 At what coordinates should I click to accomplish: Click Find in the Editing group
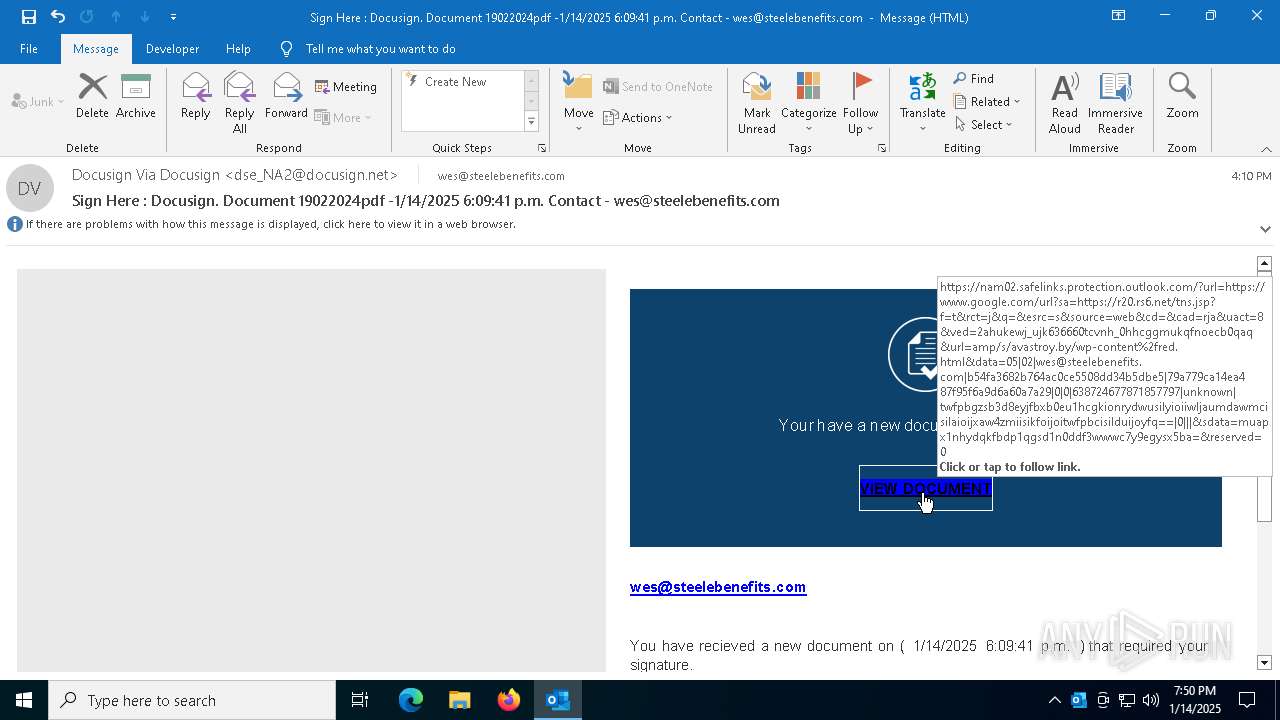(x=974, y=79)
